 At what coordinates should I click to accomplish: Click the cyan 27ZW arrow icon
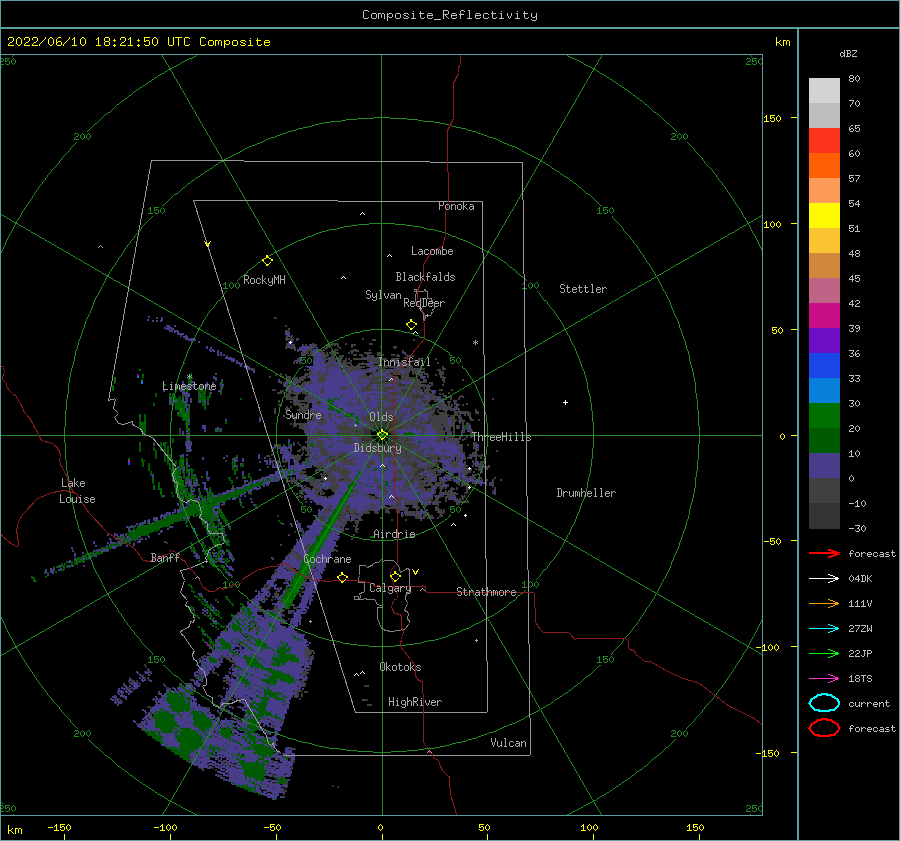[x=824, y=629]
